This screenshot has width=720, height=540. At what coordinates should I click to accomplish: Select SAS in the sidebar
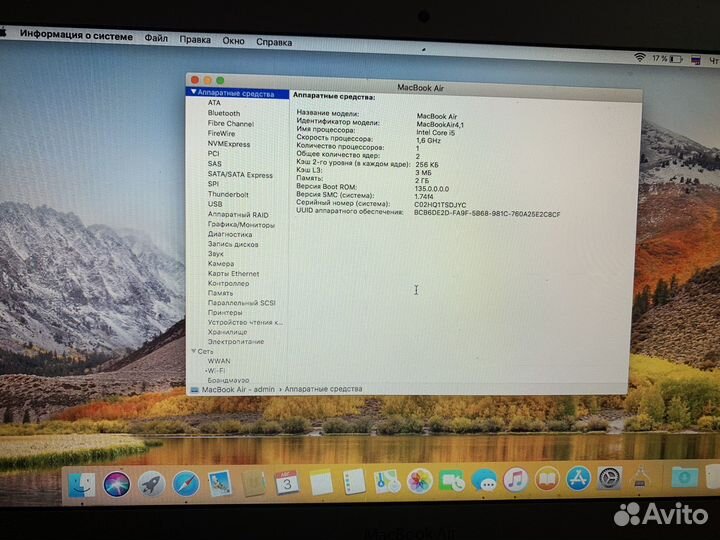(x=214, y=164)
